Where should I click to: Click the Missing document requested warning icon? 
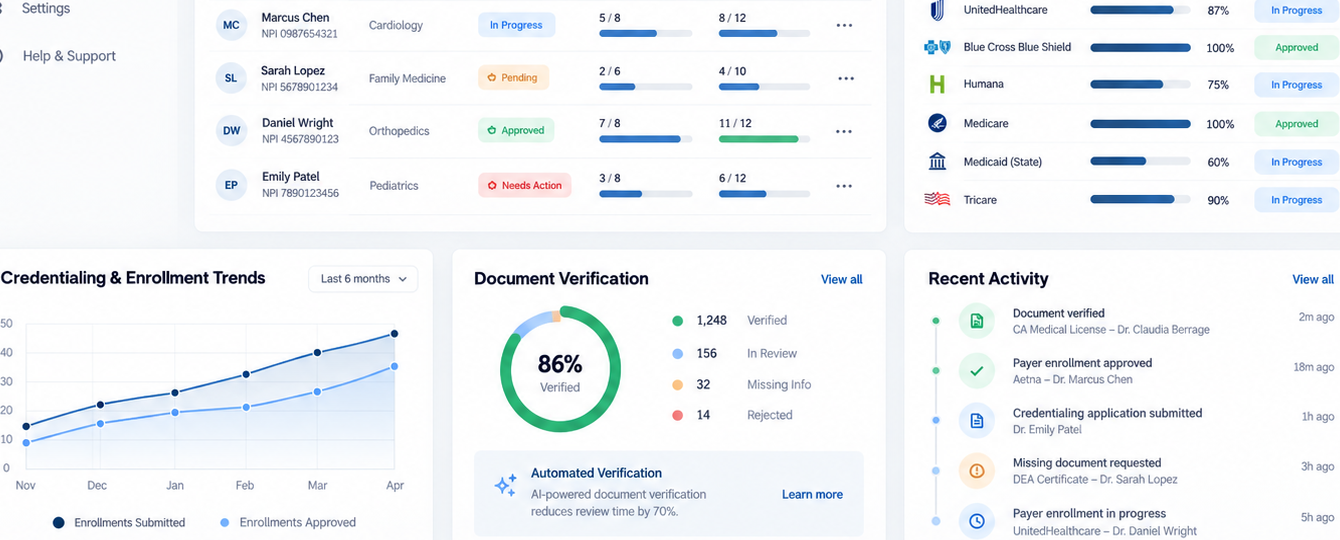click(x=977, y=471)
